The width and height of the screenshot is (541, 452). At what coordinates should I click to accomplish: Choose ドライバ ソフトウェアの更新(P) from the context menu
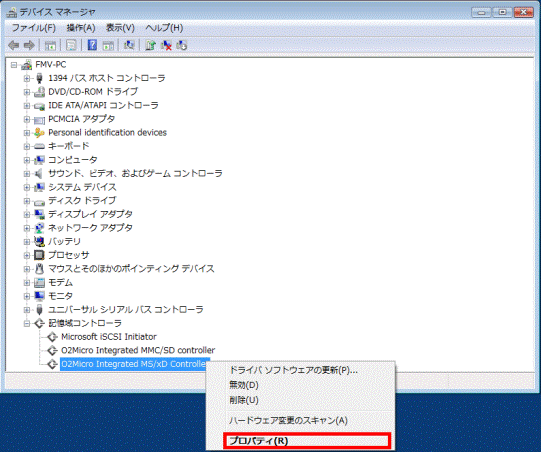(x=293, y=370)
